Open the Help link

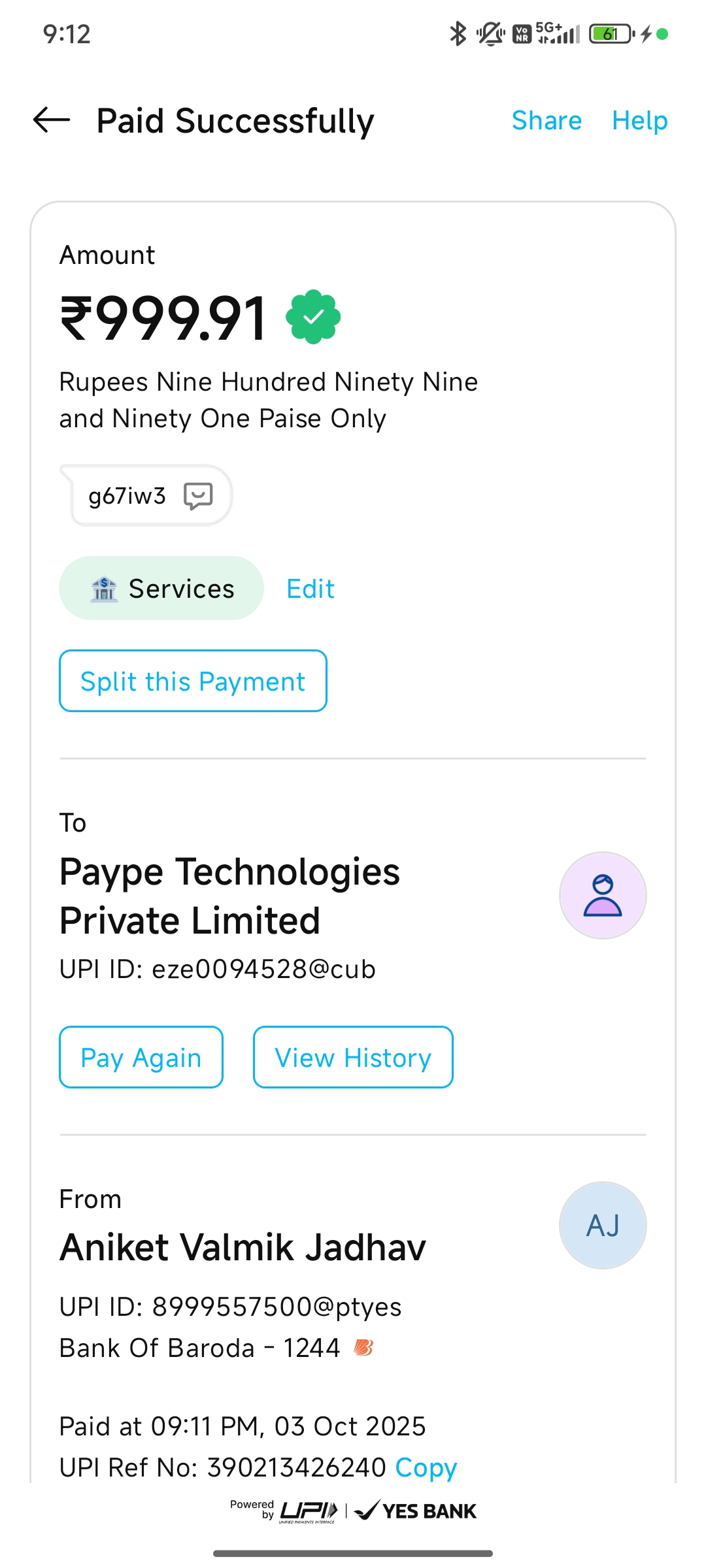pyautogui.click(x=639, y=121)
